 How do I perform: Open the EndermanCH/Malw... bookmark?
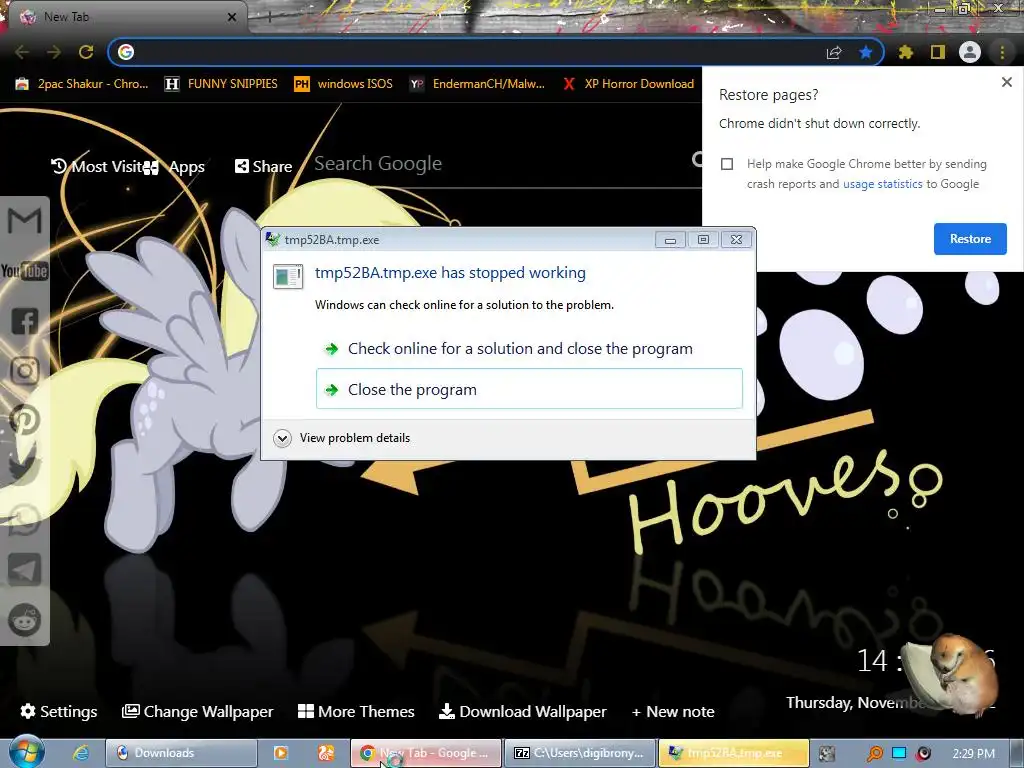[x=477, y=84]
